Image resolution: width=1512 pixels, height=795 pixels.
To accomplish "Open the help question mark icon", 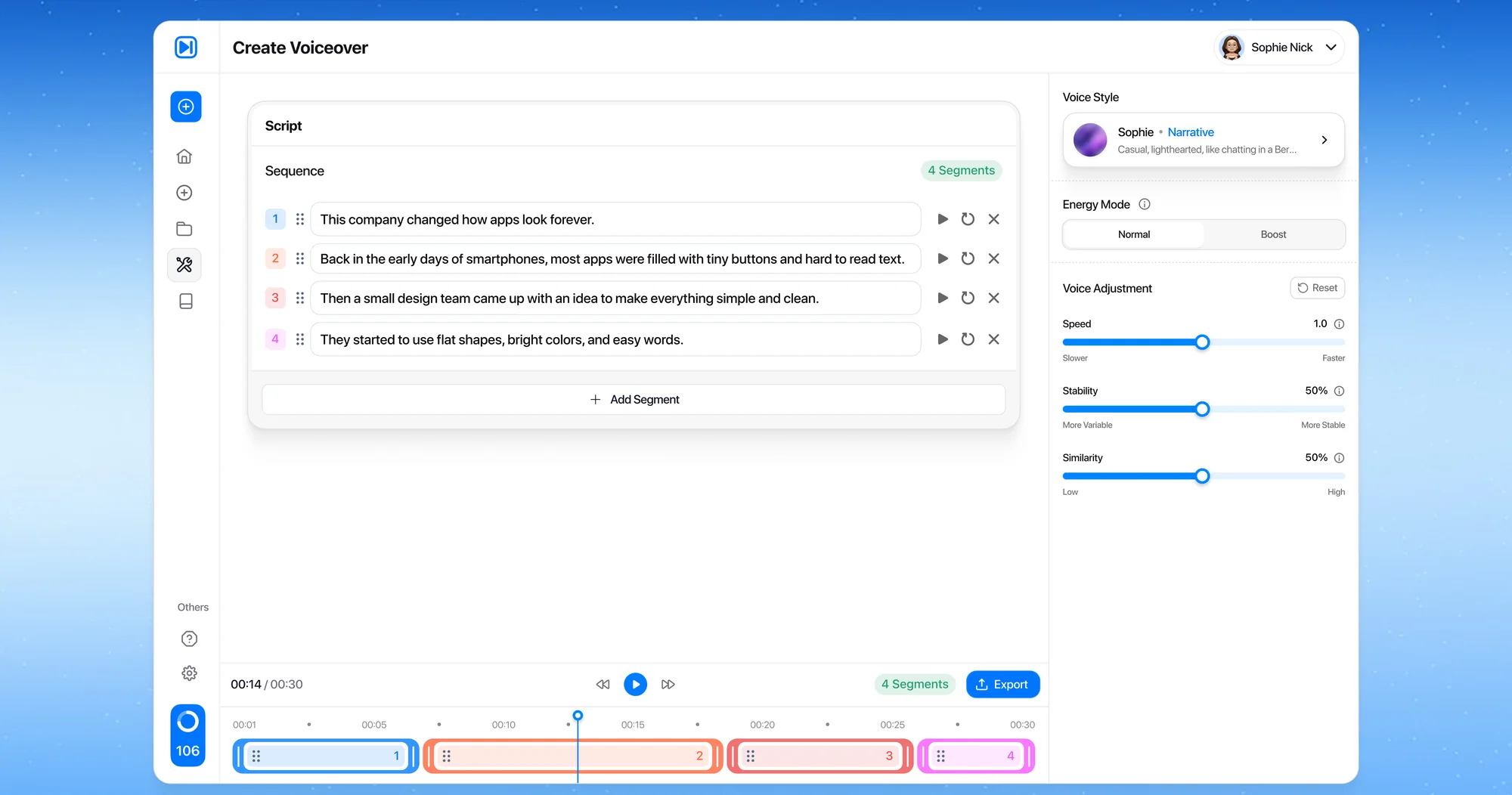I will click(x=190, y=639).
